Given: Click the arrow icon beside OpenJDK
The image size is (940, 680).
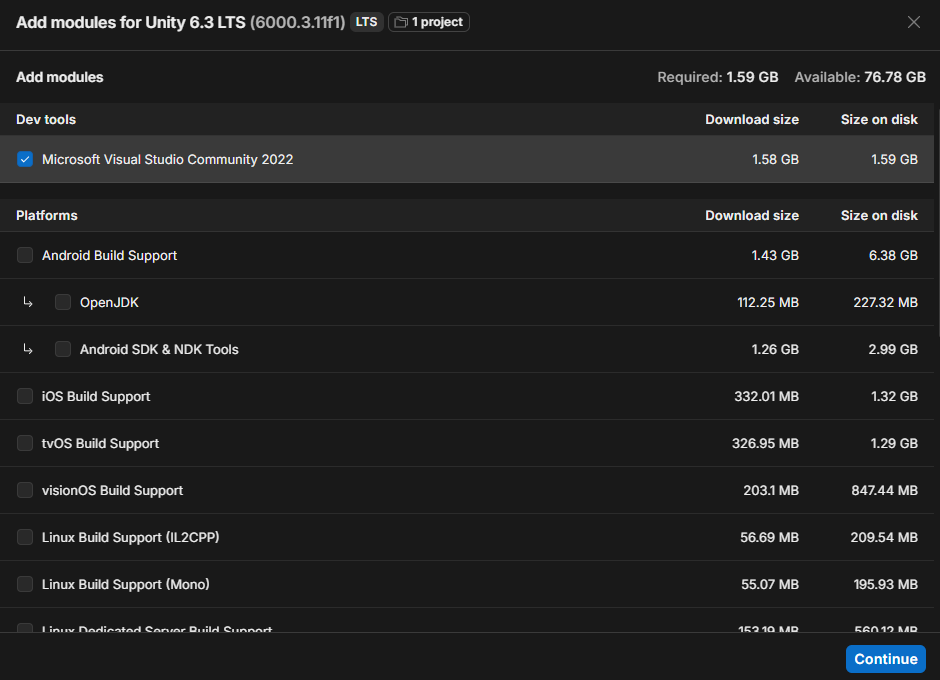Looking at the screenshot, I should [28, 302].
